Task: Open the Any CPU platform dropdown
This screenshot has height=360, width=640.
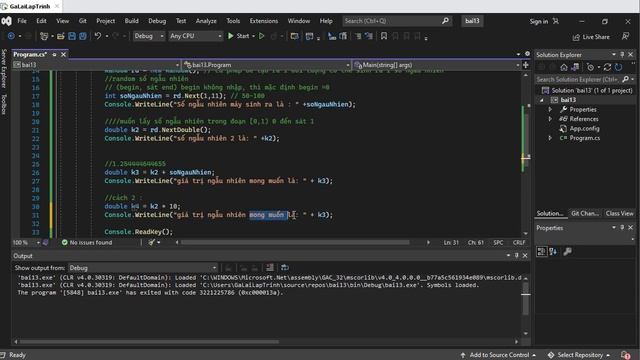Action: 196,36
